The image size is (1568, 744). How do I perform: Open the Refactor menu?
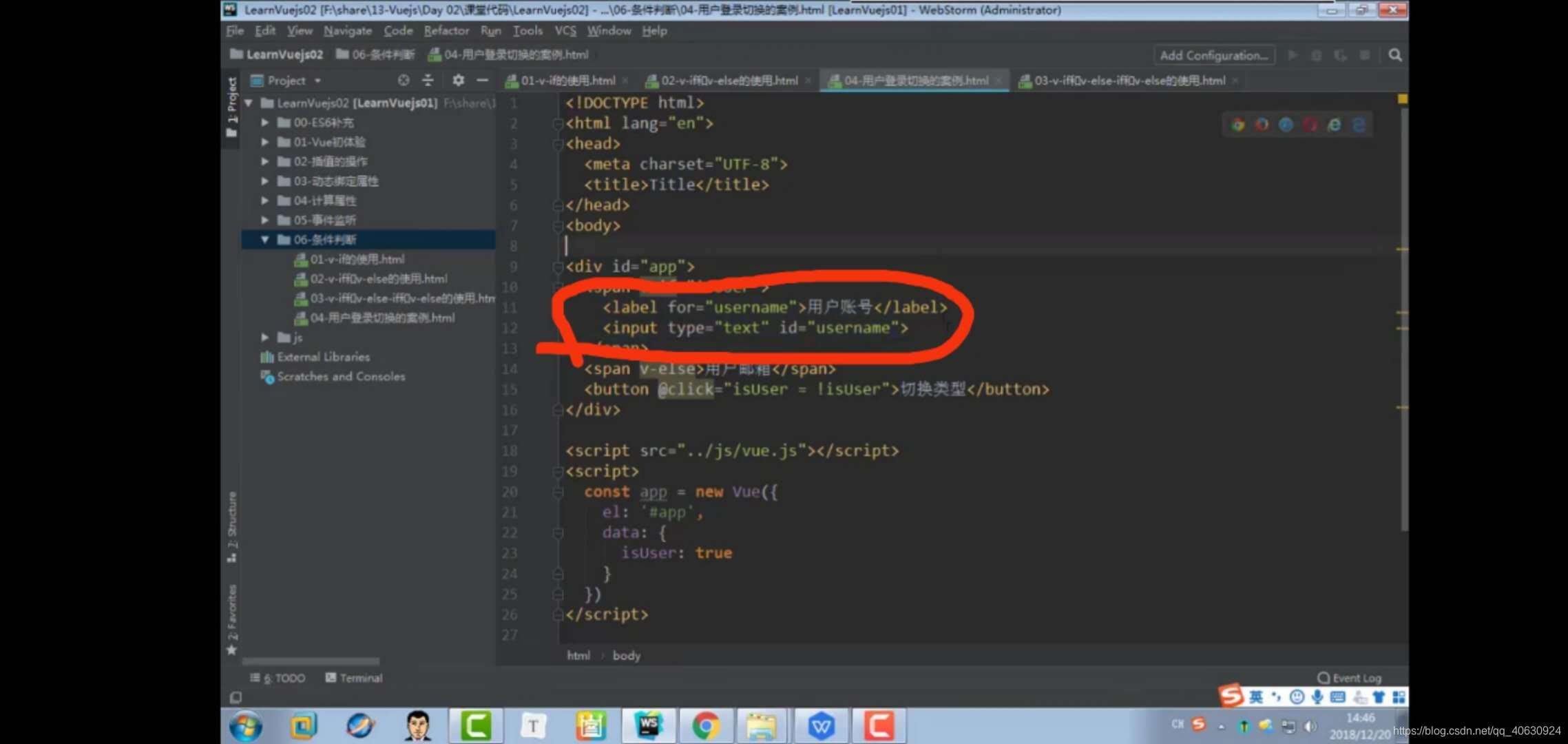446,31
